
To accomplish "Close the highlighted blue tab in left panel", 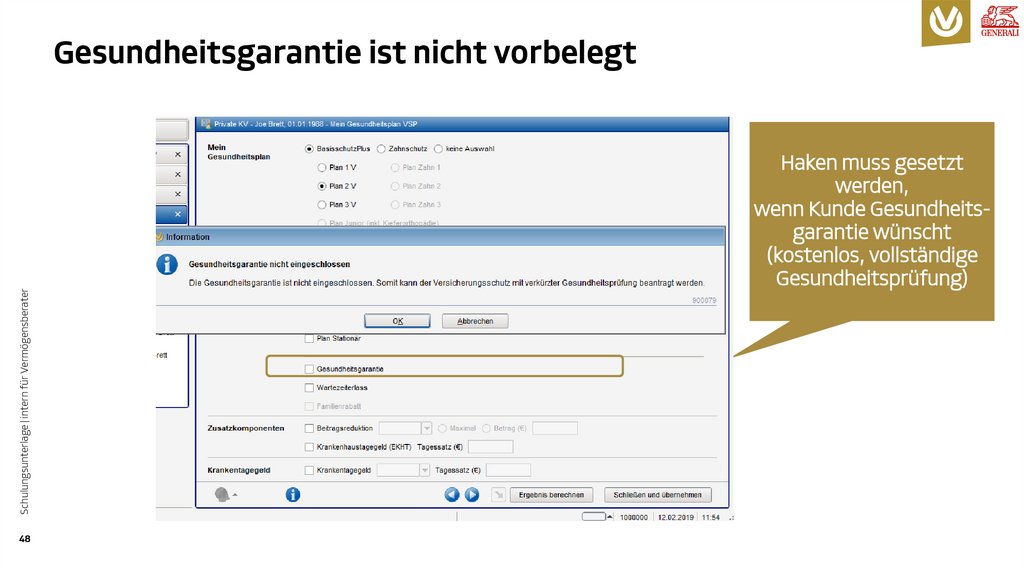I will (x=178, y=214).
